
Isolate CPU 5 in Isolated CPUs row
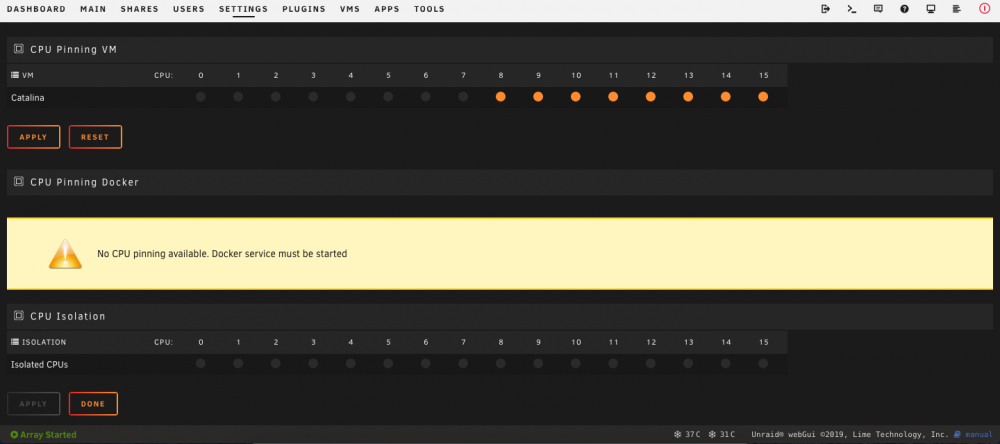(x=388, y=364)
